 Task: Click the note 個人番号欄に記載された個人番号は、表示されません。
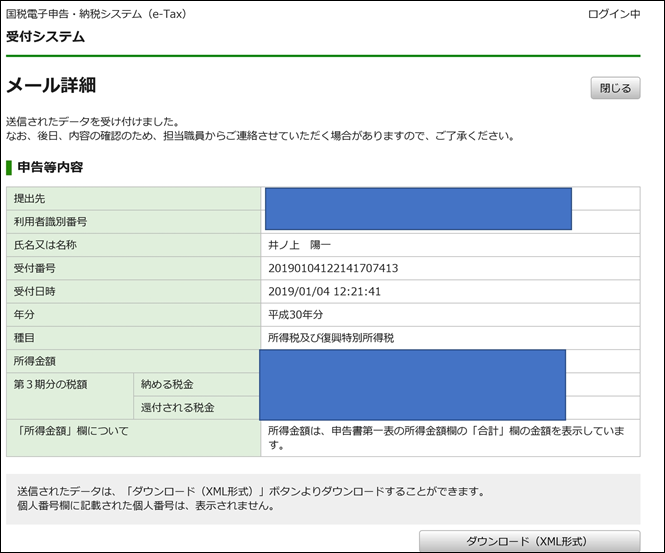coord(146,506)
